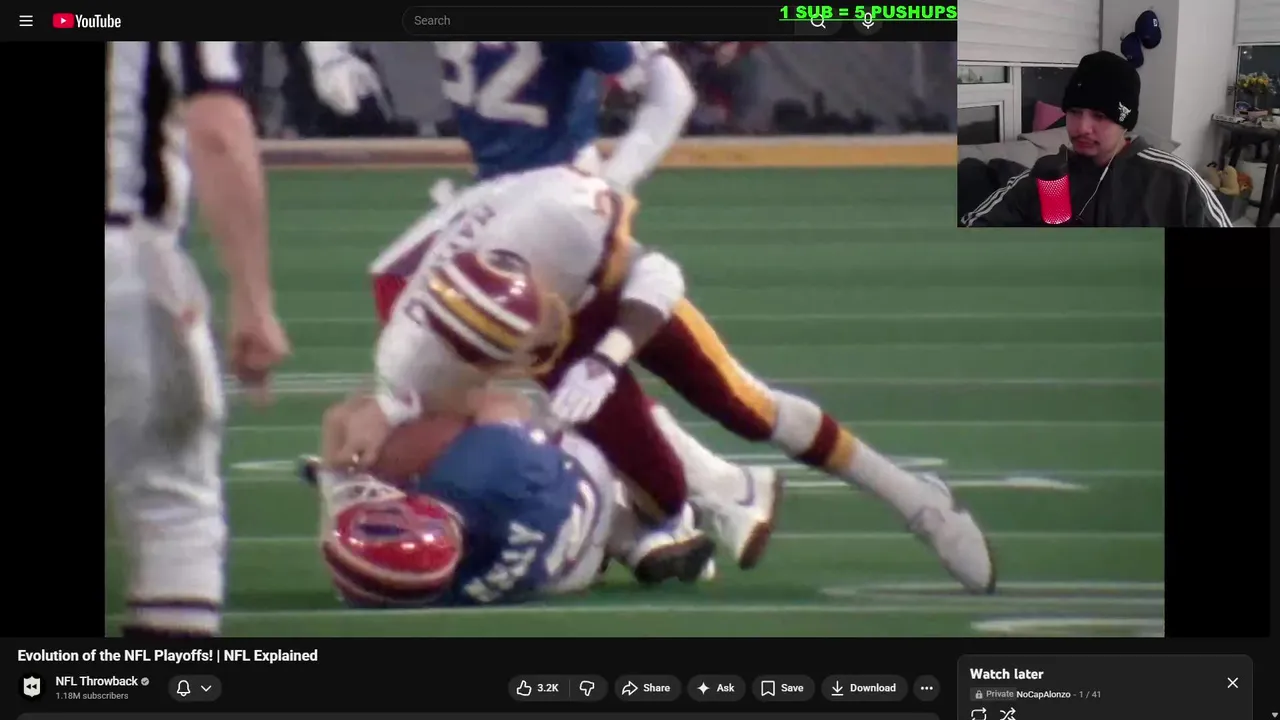Click the Private lock badge in Watch later
The image size is (1280, 720).
(x=994, y=694)
